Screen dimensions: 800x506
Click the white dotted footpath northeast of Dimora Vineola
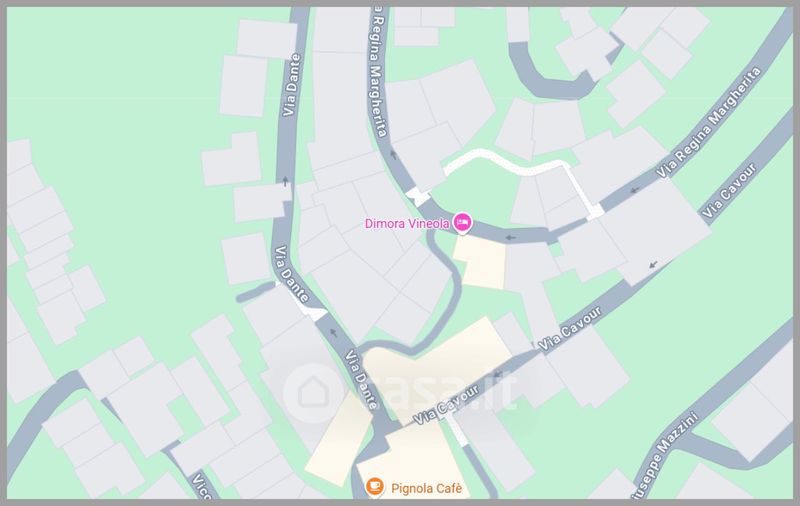[526, 171]
